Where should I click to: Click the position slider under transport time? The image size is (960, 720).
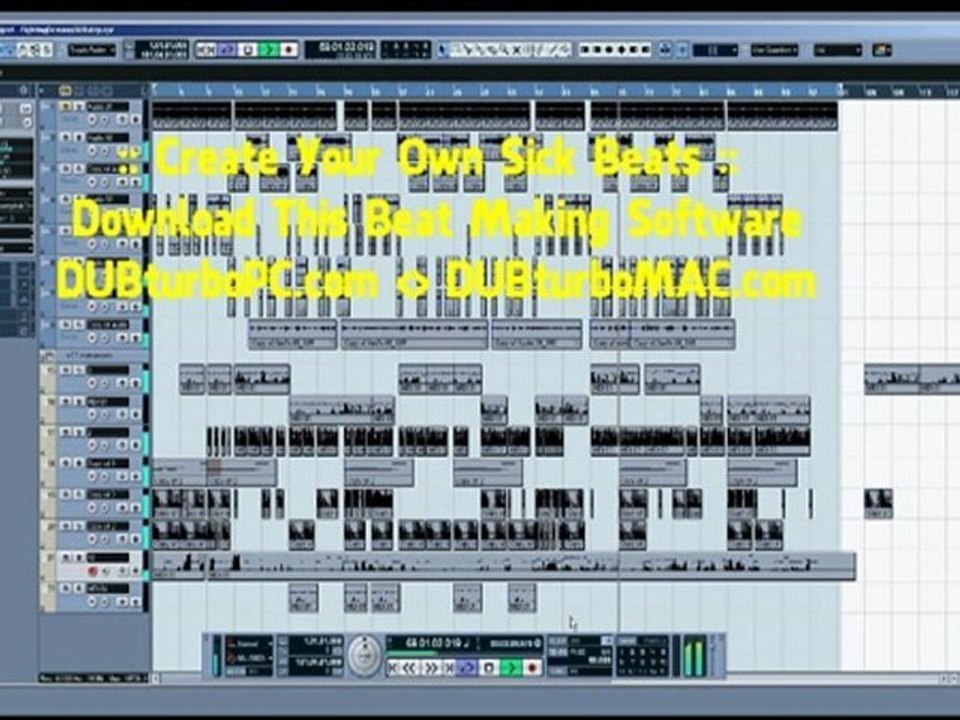click(x=464, y=654)
